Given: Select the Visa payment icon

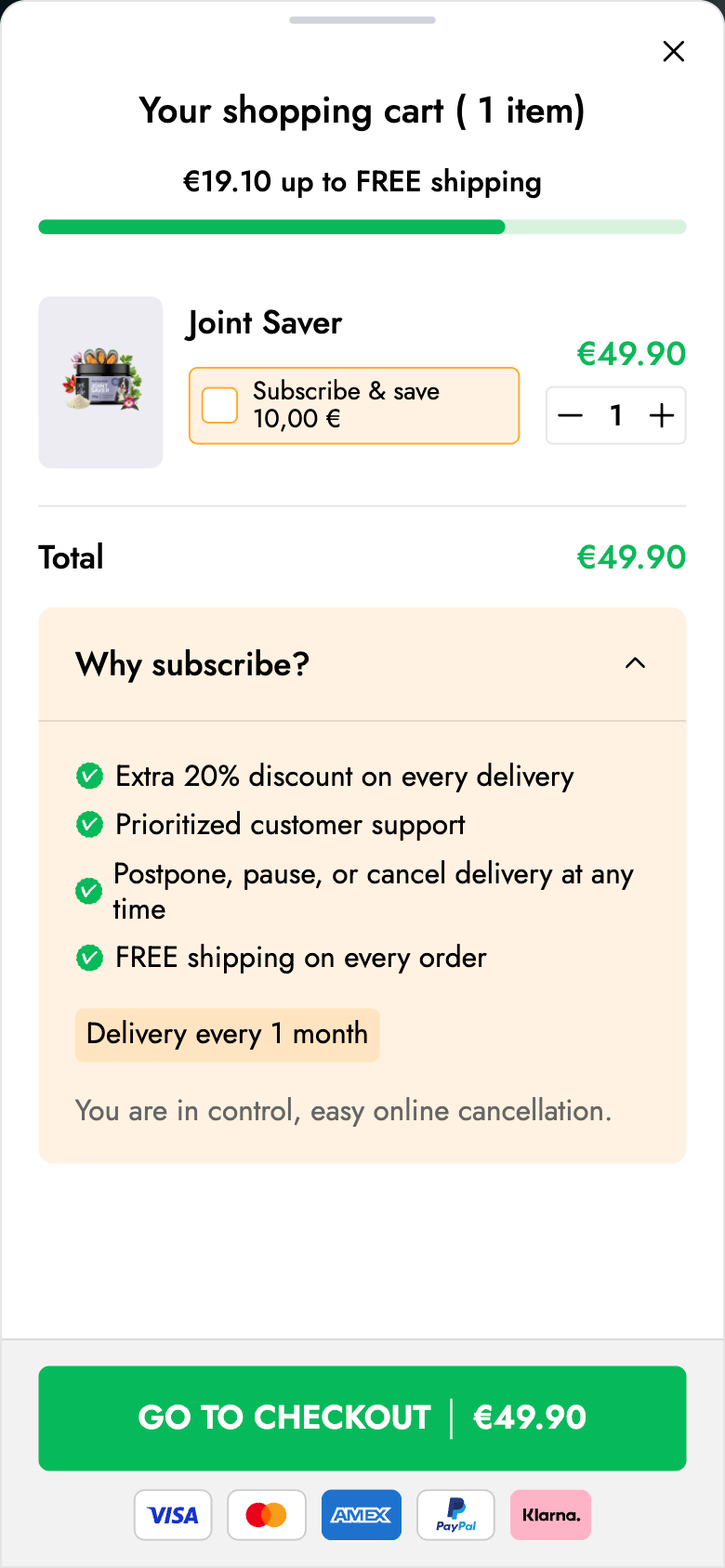Looking at the screenshot, I should 173,1515.
